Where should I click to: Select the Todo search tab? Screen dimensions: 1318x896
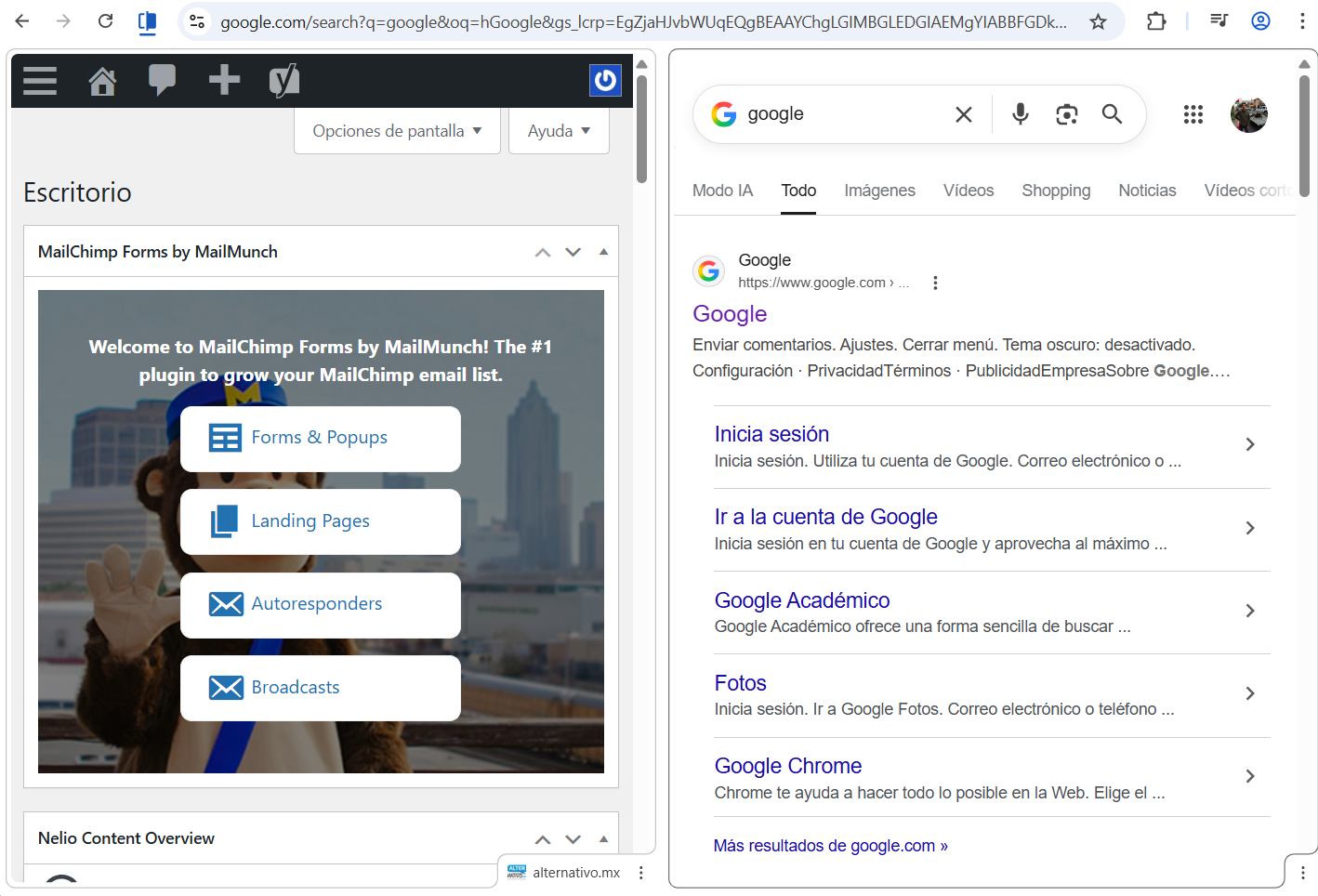[798, 191]
